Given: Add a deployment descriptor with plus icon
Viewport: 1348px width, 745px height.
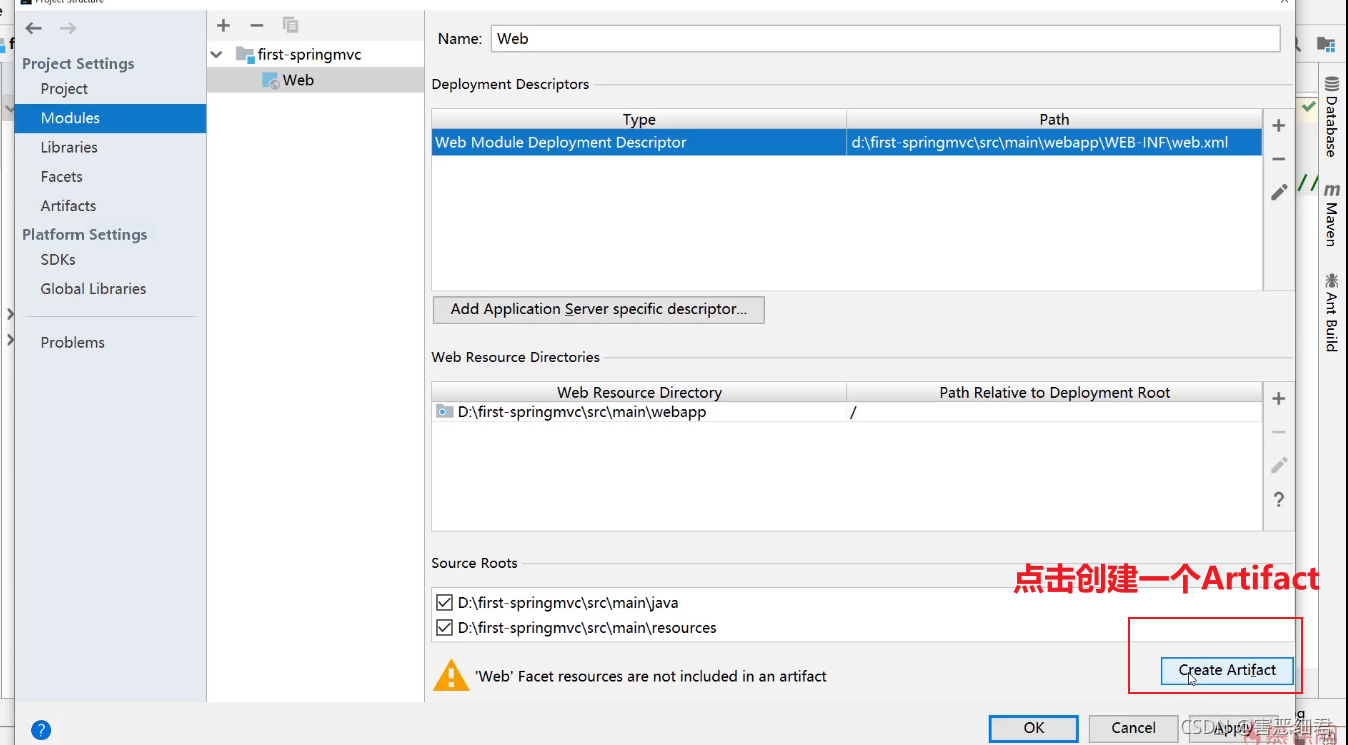Looking at the screenshot, I should pyautogui.click(x=1278, y=126).
